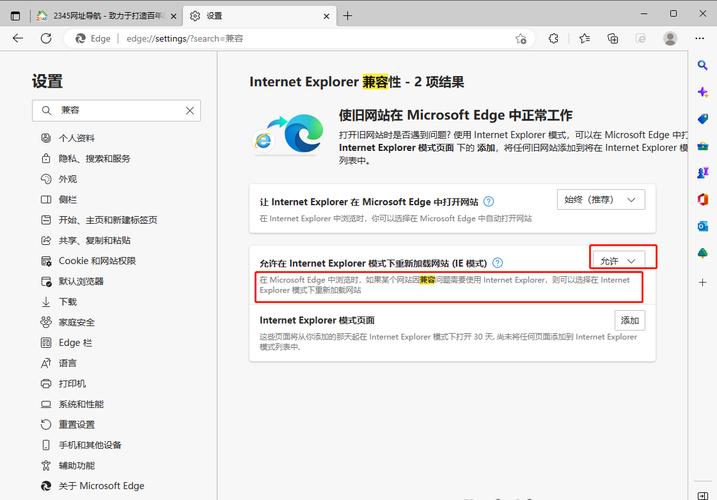Click the 添加 button

click(630, 321)
